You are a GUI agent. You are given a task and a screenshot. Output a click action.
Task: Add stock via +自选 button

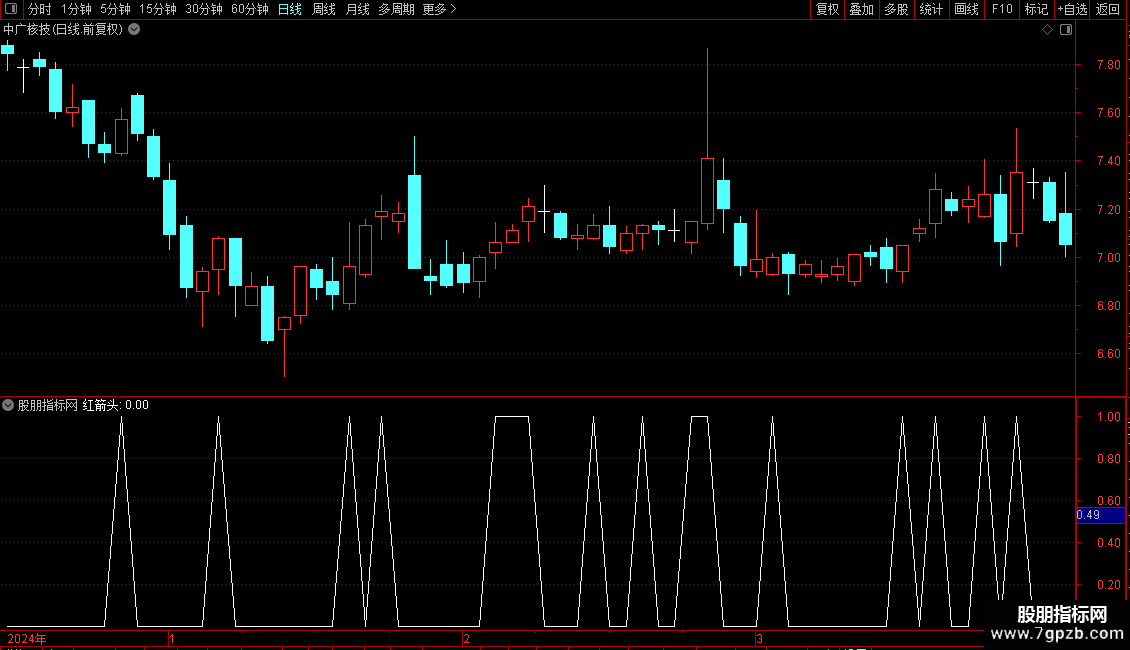click(x=1072, y=9)
